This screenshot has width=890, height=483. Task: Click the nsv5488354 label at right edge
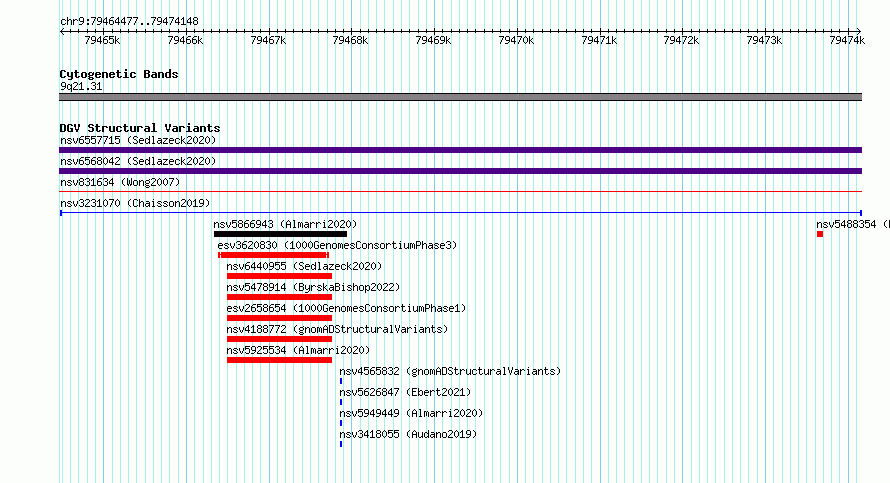click(x=853, y=224)
